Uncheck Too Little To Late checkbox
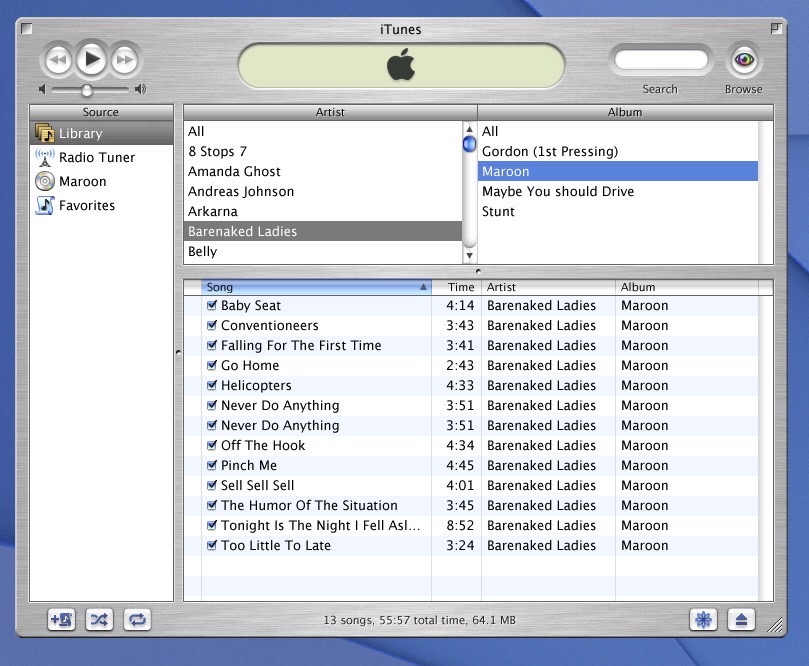This screenshot has width=809, height=666. pos(212,545)
